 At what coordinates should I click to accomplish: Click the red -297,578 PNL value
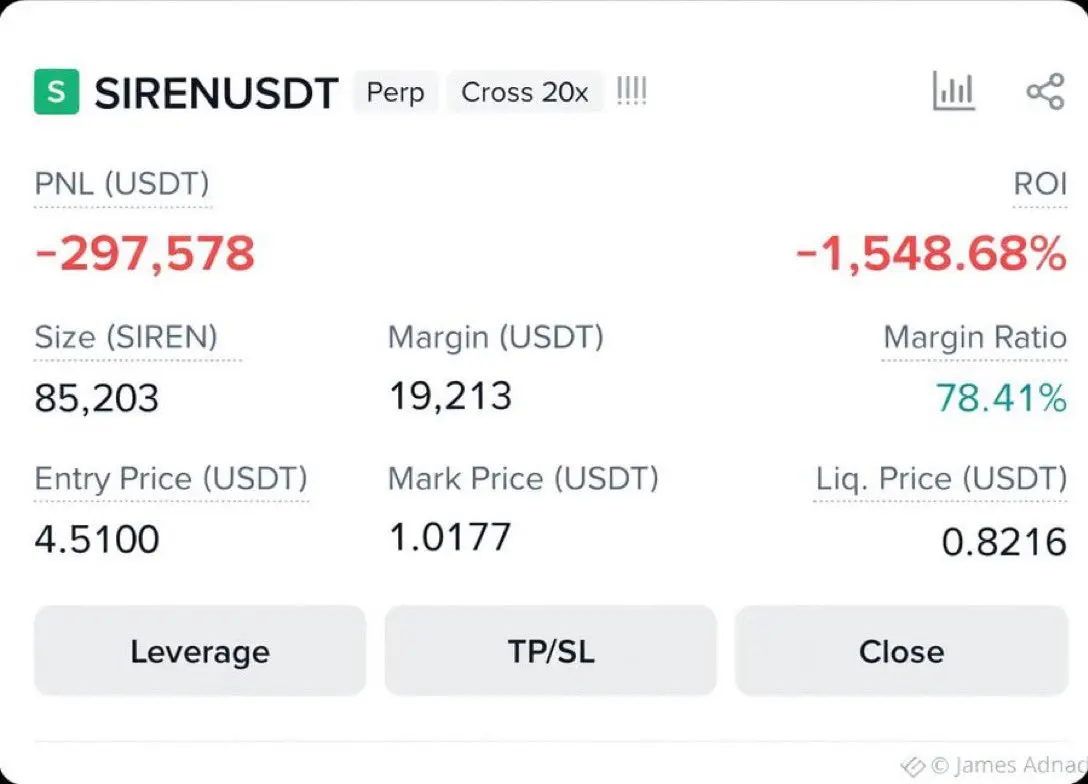point(145,254)
